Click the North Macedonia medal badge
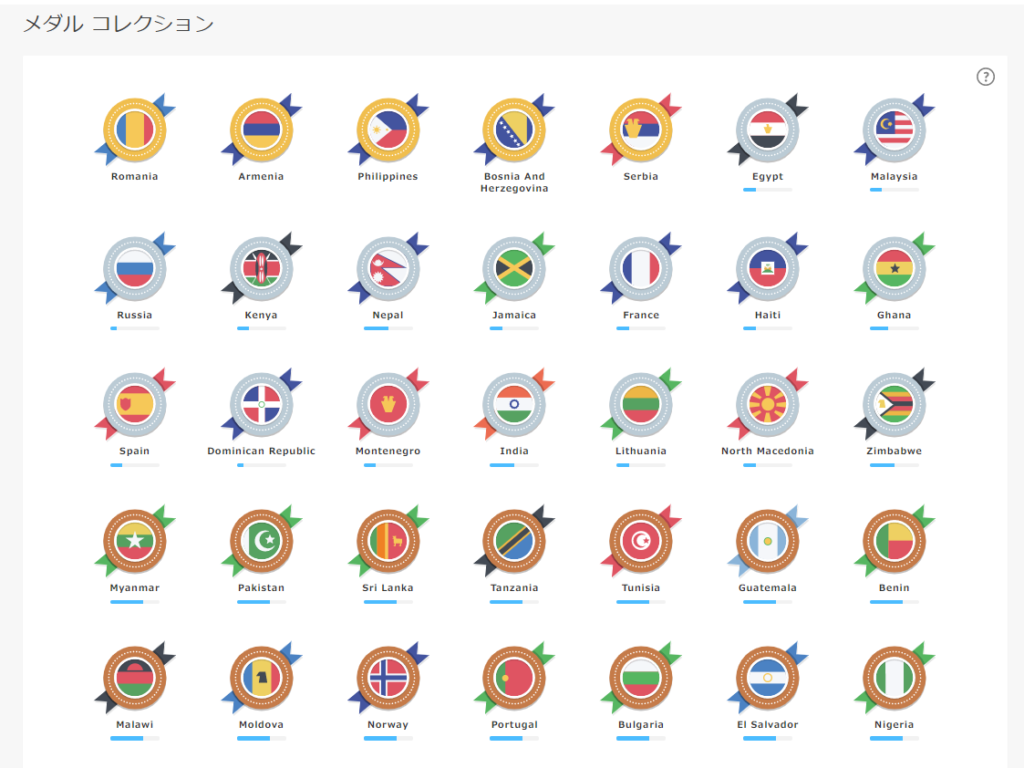The width and height of the screenshot is (1024, 768). [767, 404]
